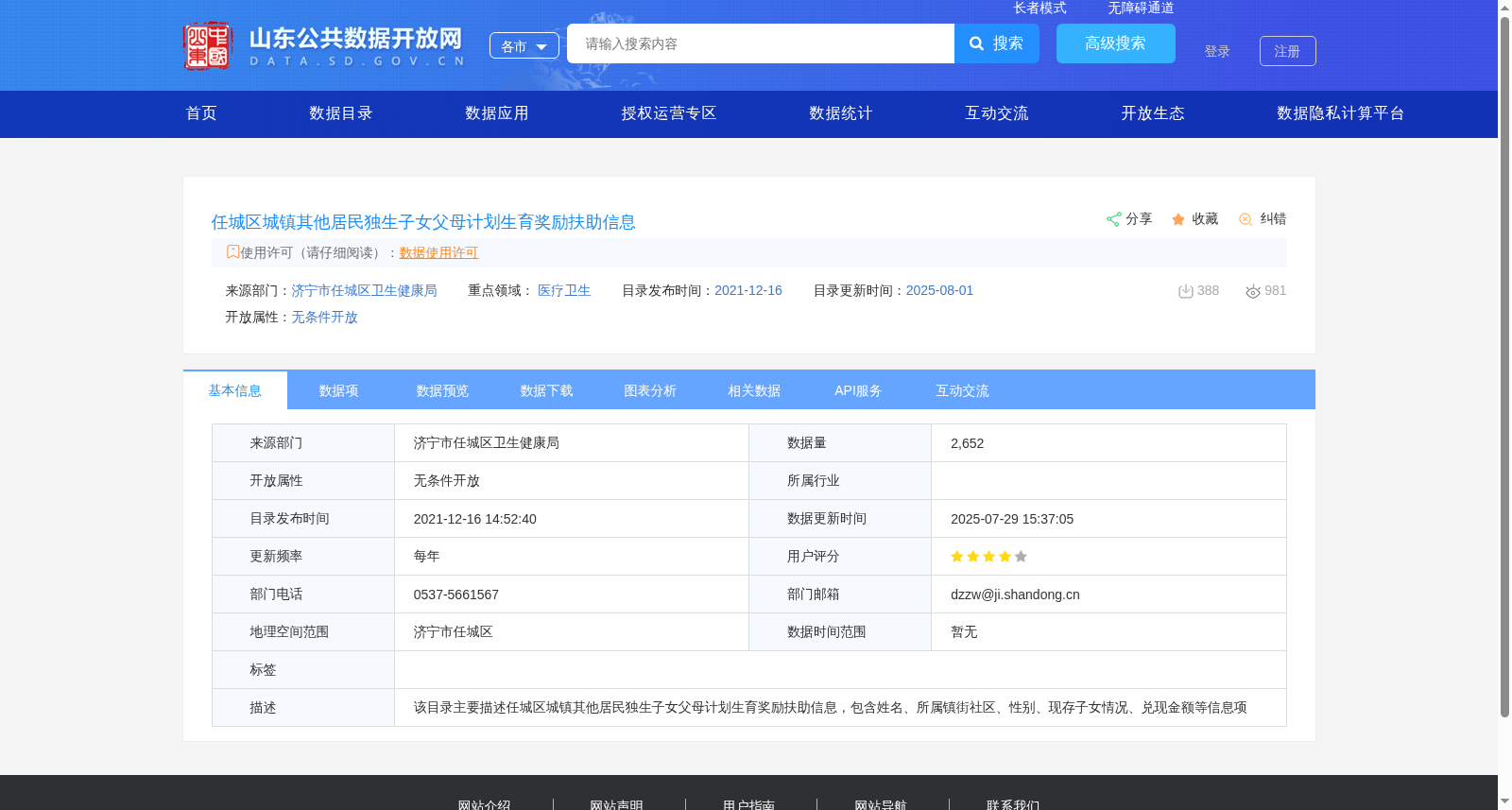Switch to the 相关数据 tab
The width and height of the screenshot is (1512, 810).
click(x=755, y=390)
